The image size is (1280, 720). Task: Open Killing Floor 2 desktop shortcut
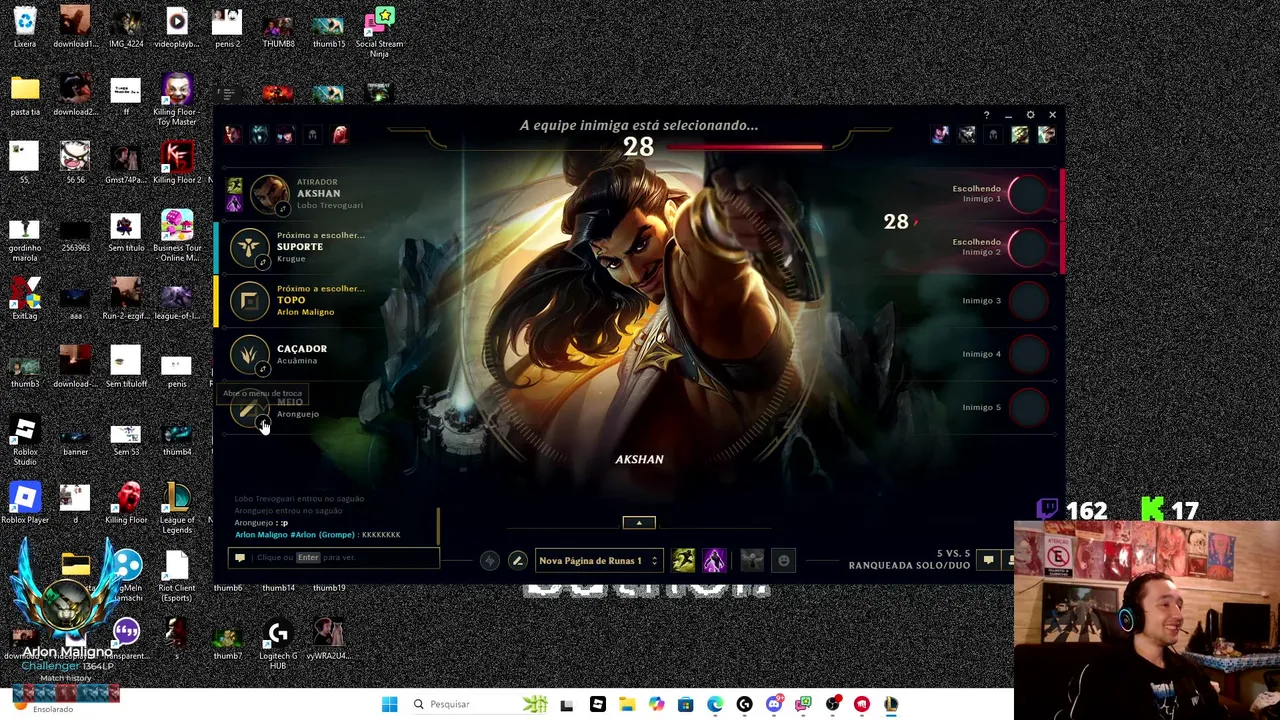pyautogui.click(x=177, y=164)
